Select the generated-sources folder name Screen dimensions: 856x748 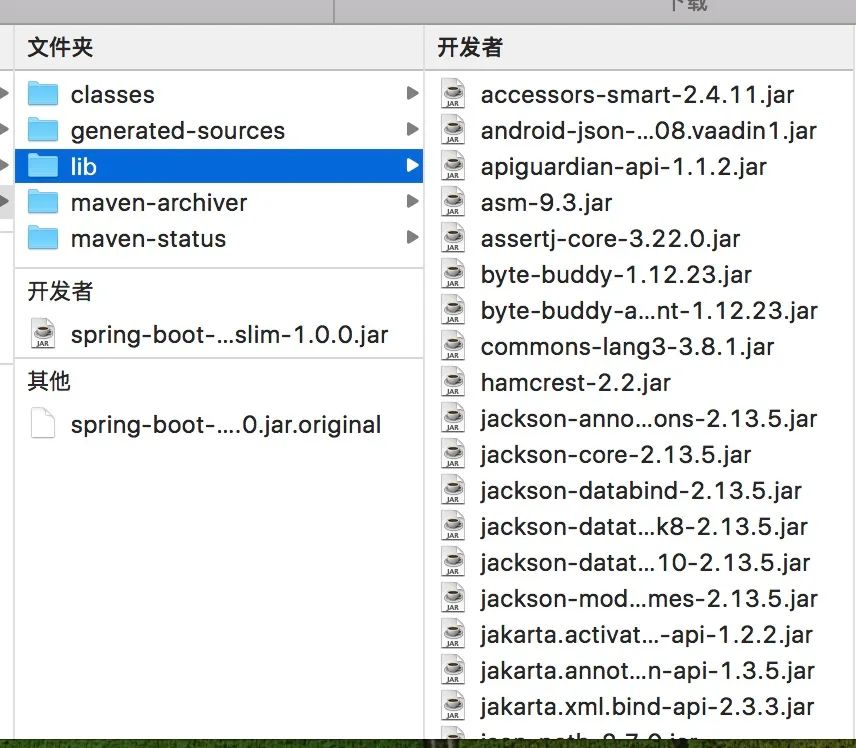pyautogui.click(x=178, y=131)
